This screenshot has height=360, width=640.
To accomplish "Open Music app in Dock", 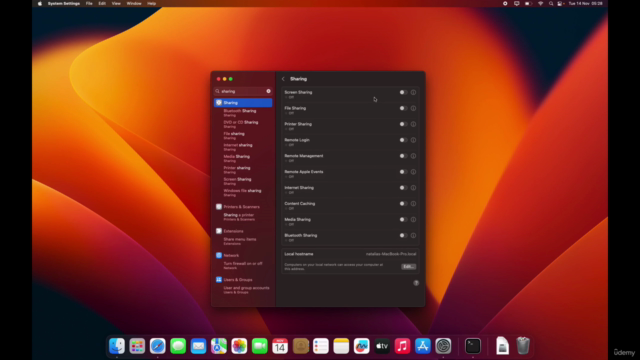I will pos(402,346).
